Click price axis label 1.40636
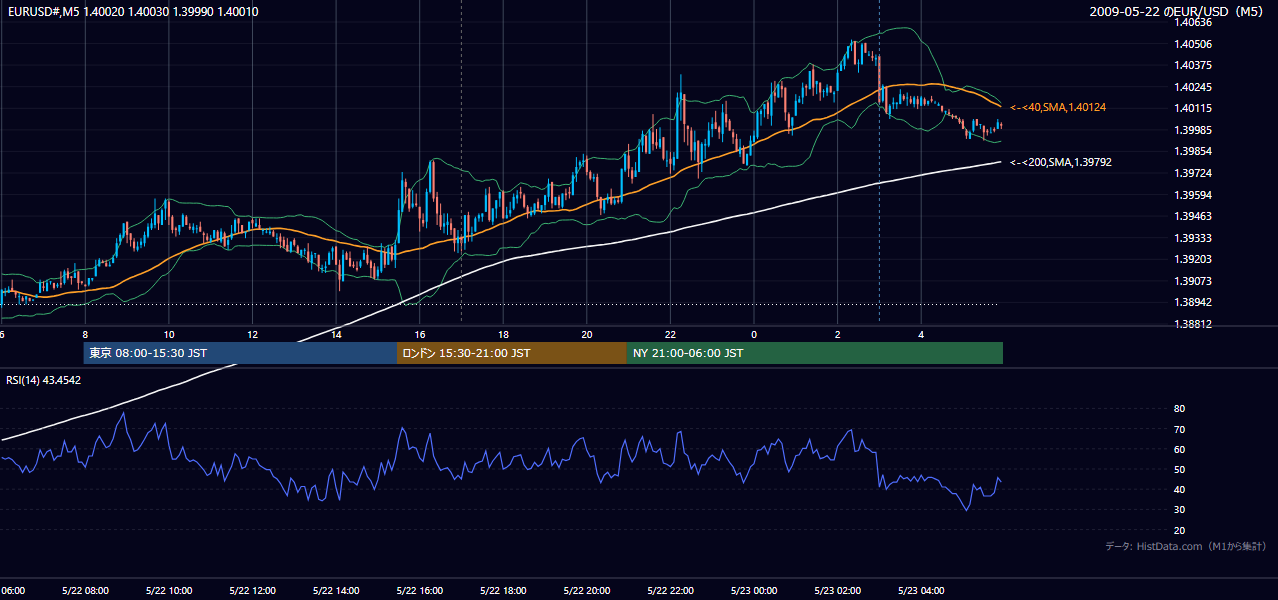The width and height of the screenshot is (1278, 600). [1192, 22]
